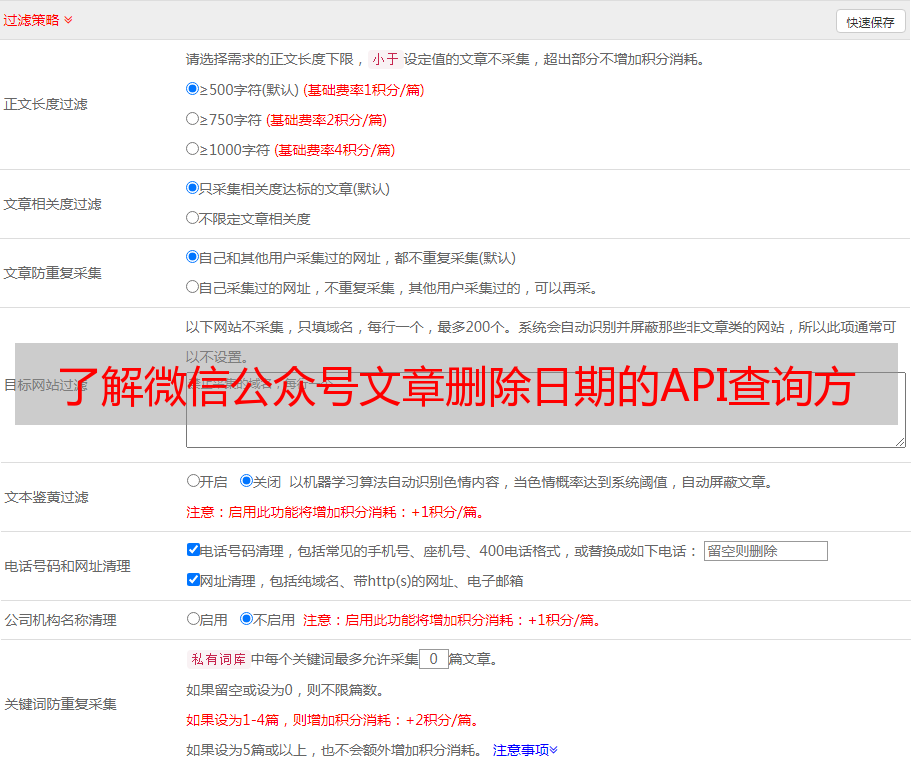Enable 公司机构名称清理 with 启用

pyautogui.click(x=193, y=619)
